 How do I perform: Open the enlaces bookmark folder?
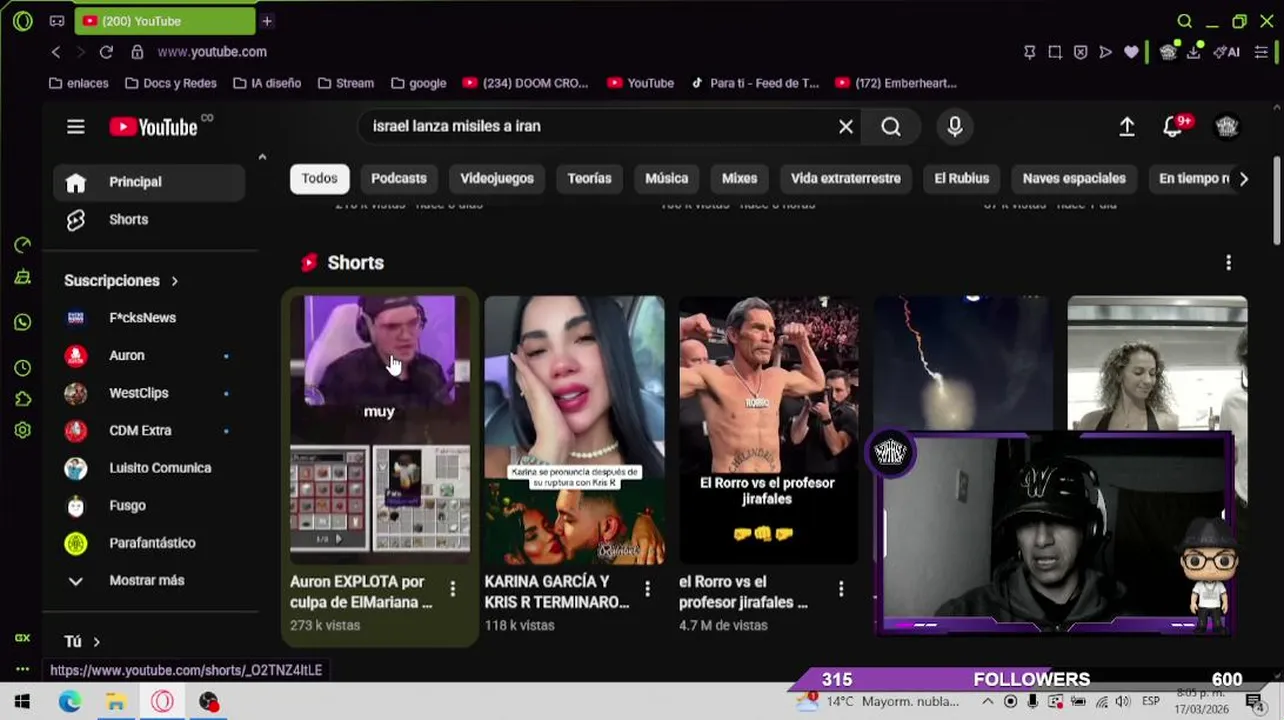pos(78,83)
